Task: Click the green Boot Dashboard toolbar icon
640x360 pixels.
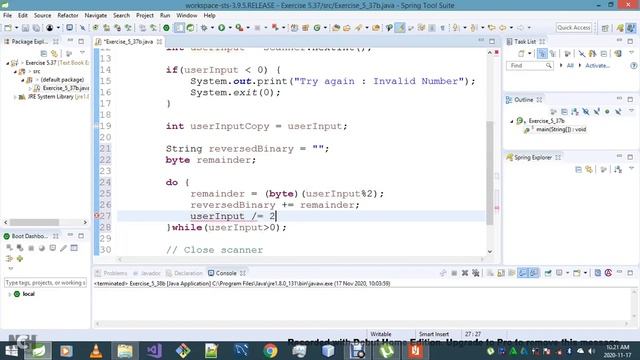Action: 166,28
